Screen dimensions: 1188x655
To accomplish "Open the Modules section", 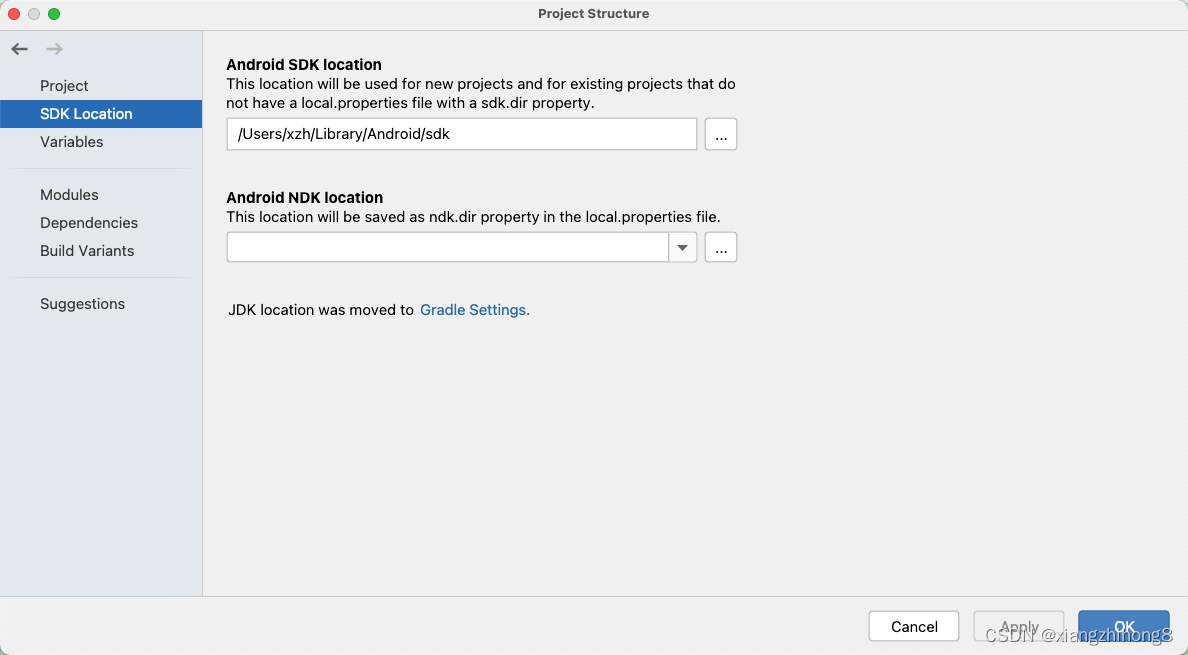I will click(x=69, y=194).
